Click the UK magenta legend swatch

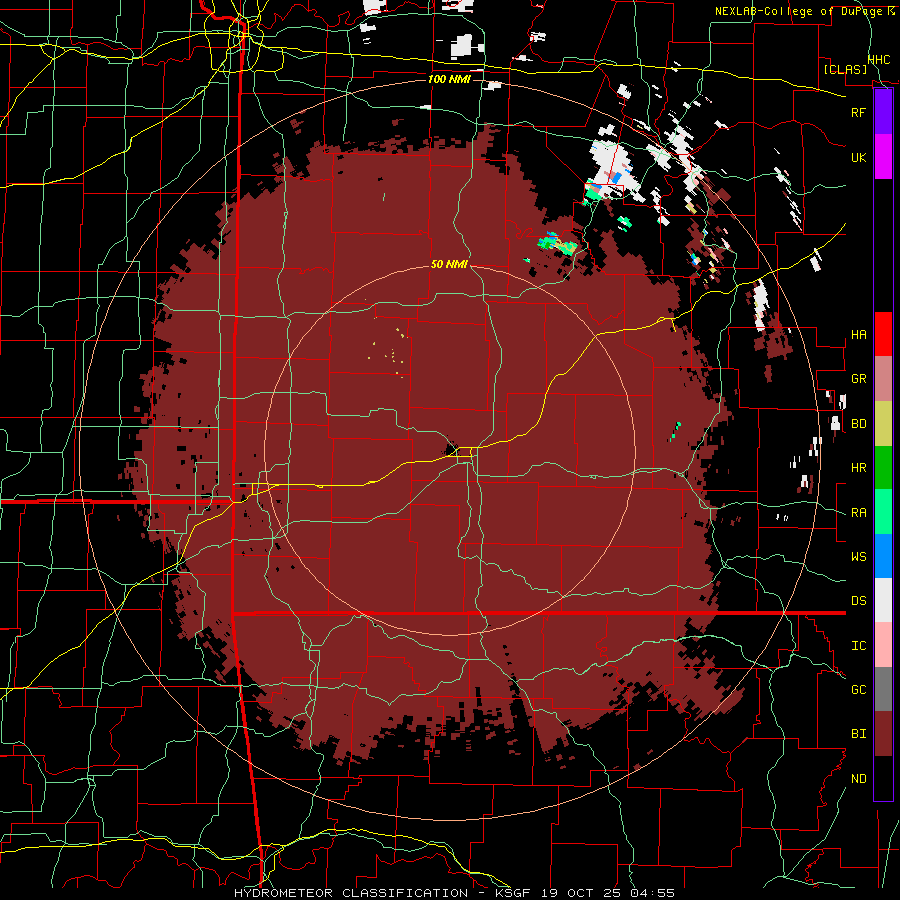click(x=883, y=157)
